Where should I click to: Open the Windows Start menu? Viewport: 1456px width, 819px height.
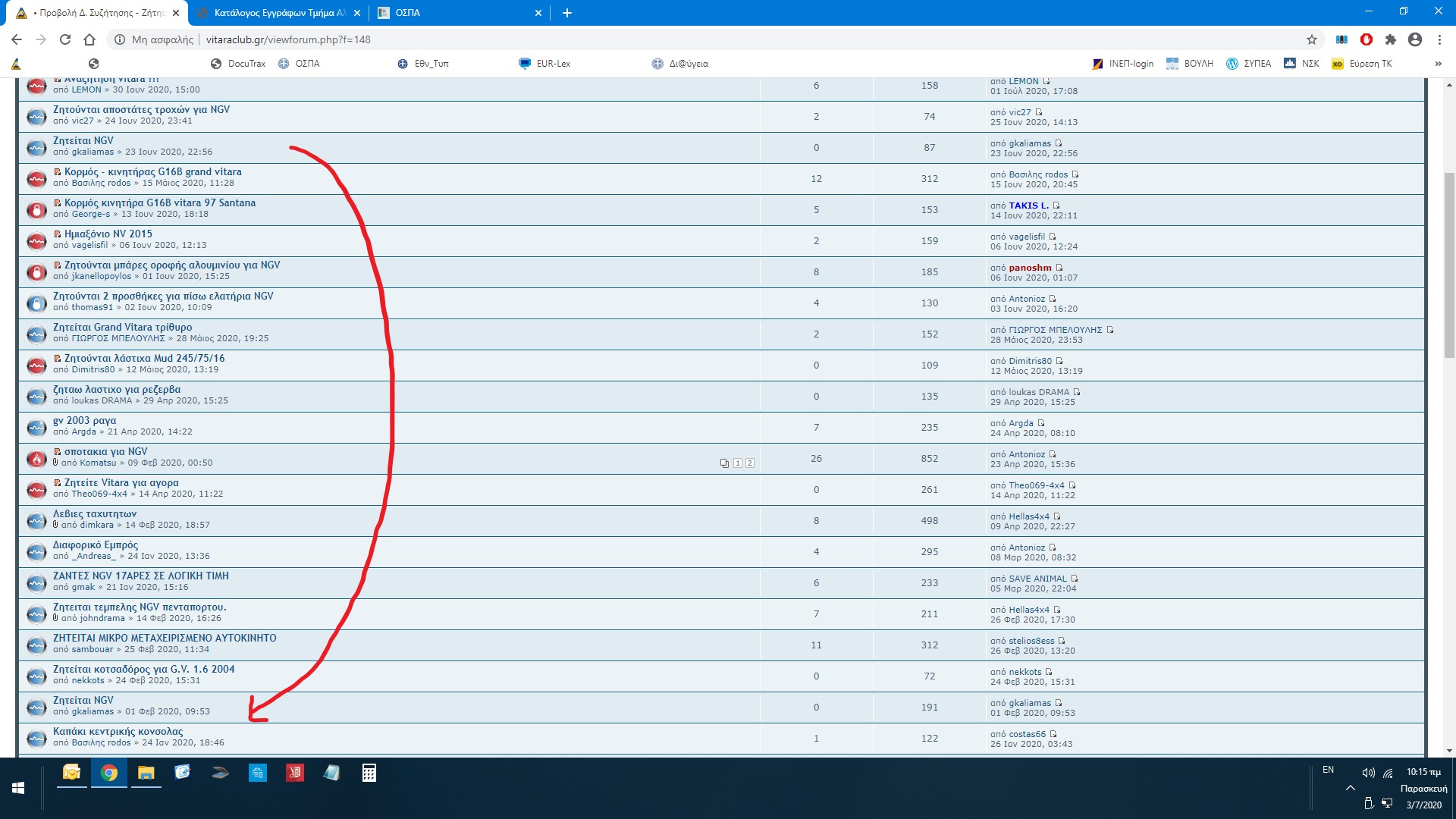18,788
